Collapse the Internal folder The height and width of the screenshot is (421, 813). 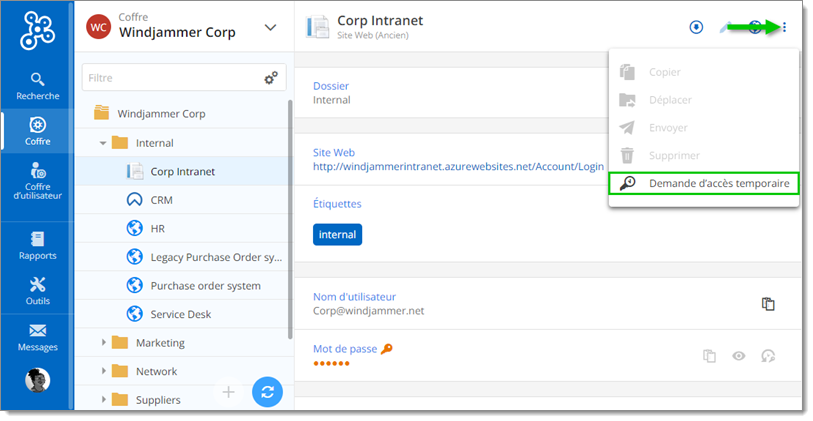[x=103, y=143]
